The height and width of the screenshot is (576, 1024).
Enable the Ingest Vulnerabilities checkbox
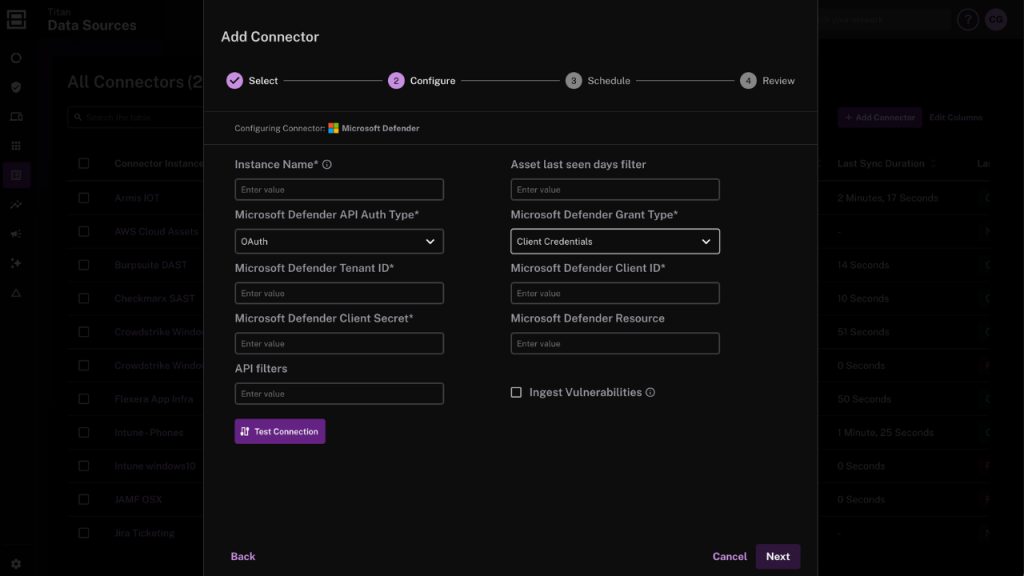pyautogui.click(x=516, y=393)
